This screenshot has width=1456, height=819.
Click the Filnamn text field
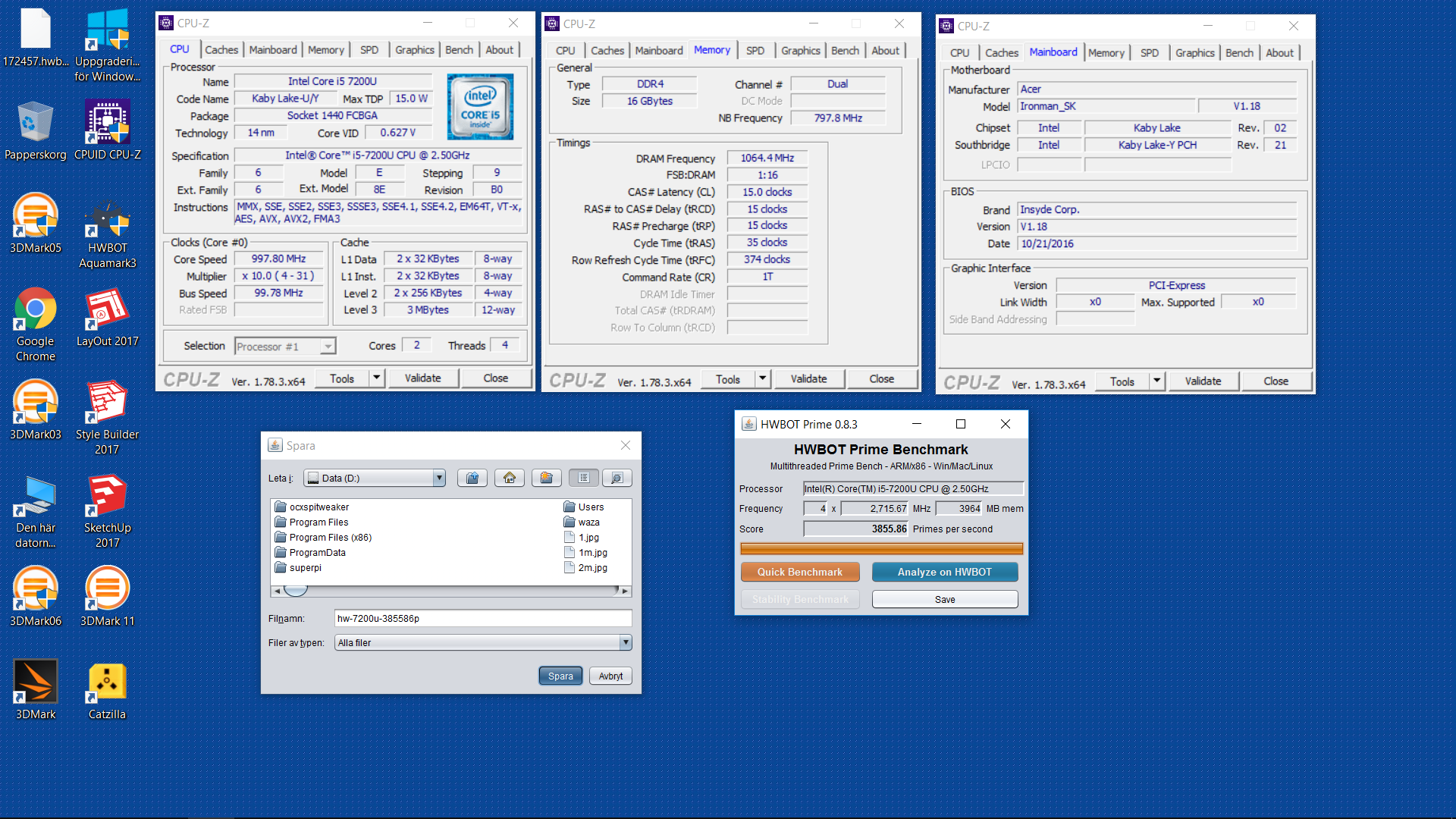coord(483,618)
